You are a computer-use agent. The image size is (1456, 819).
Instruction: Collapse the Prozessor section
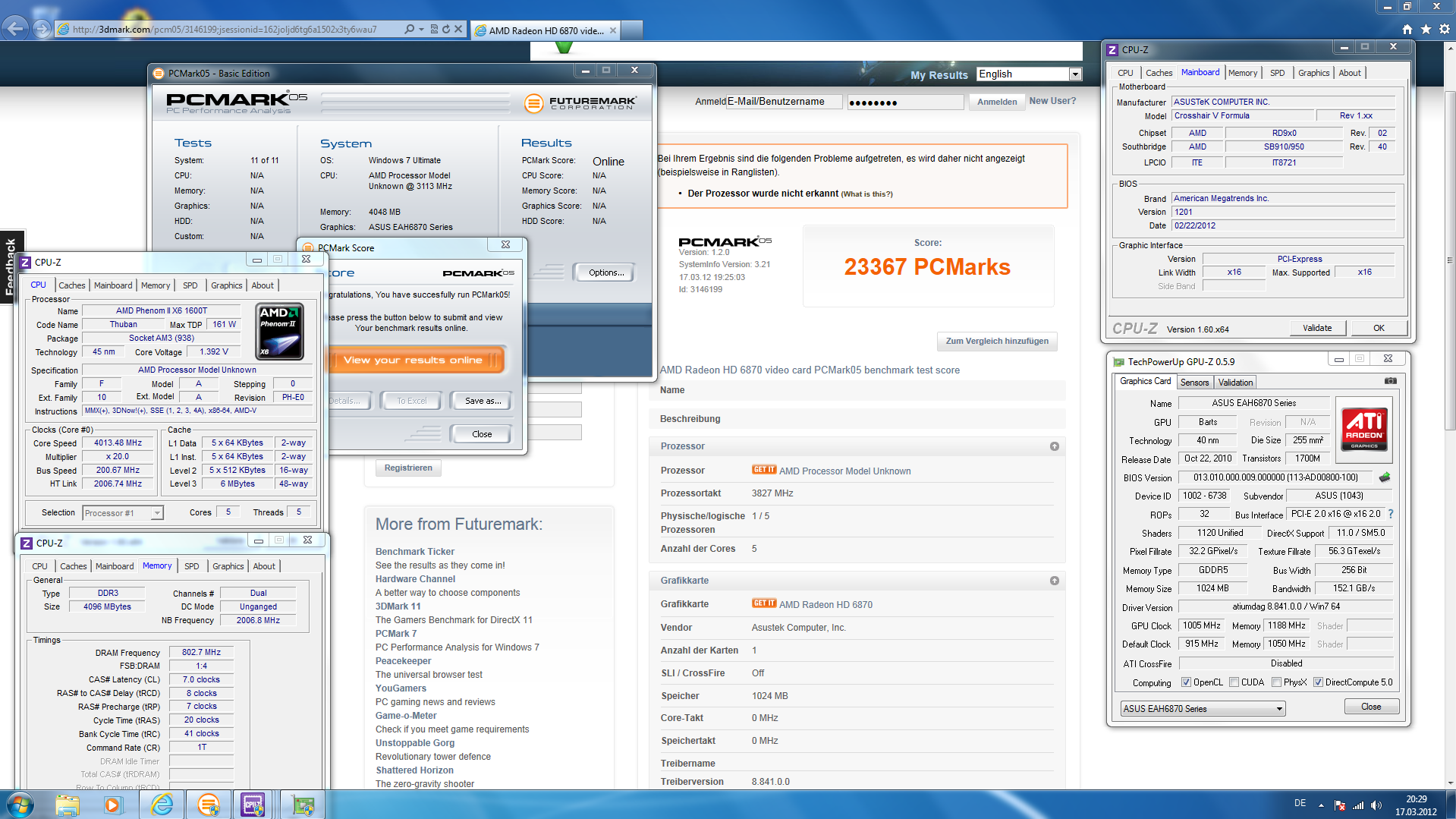[1054, 446]
